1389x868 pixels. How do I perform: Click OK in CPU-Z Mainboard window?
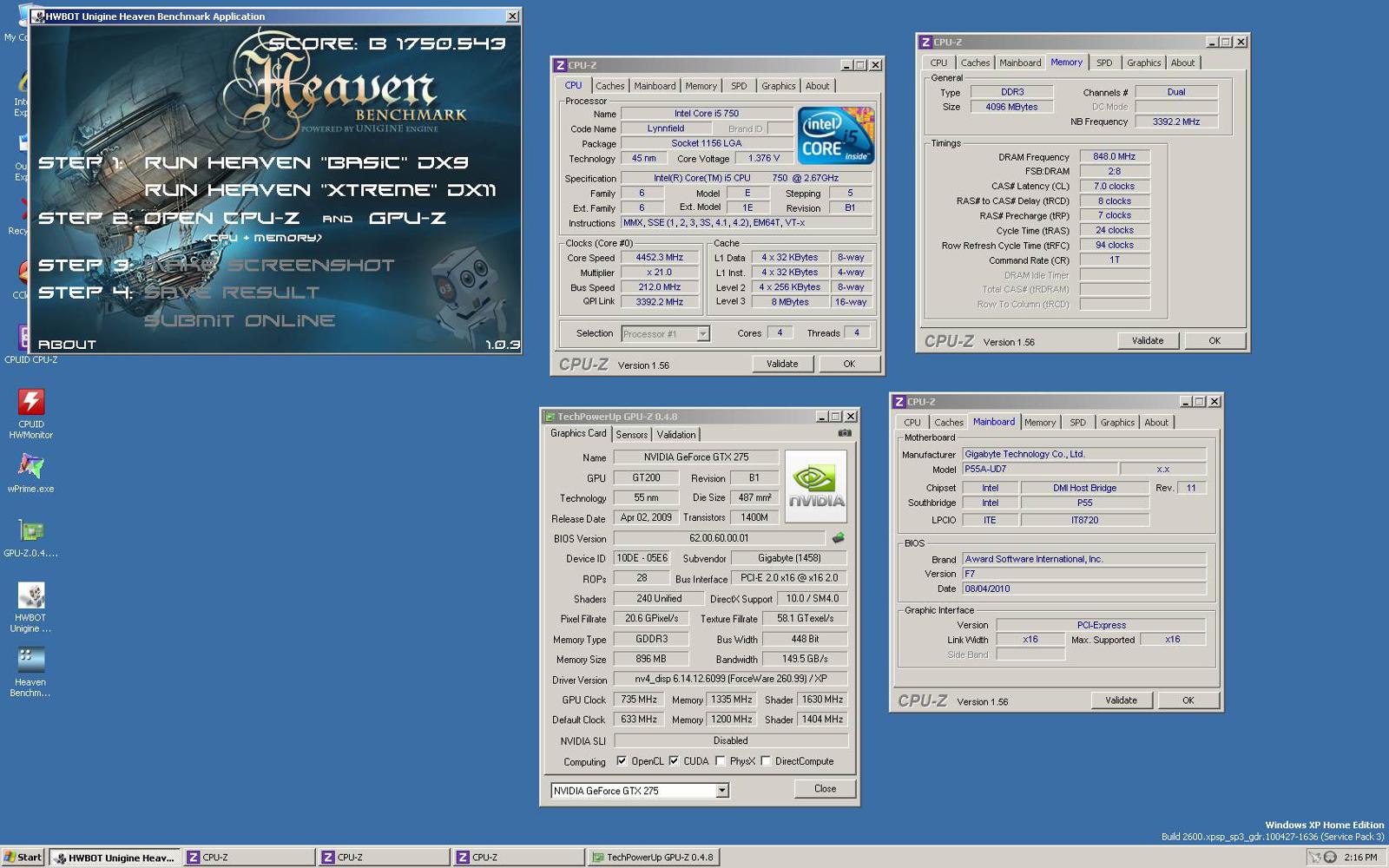click(x=1188, y=700)
